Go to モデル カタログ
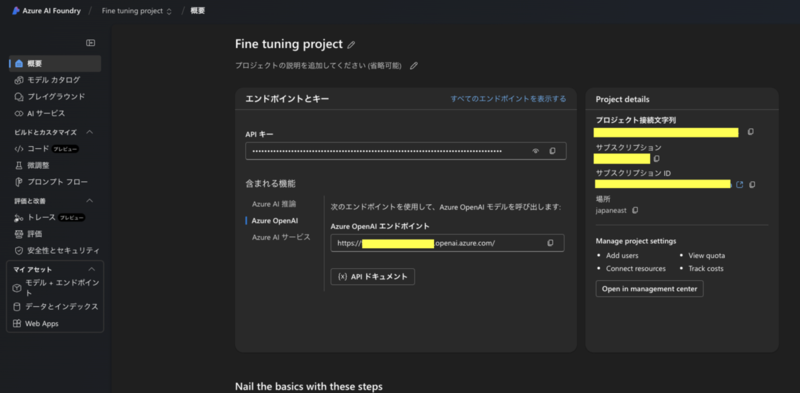 point(55,80)
